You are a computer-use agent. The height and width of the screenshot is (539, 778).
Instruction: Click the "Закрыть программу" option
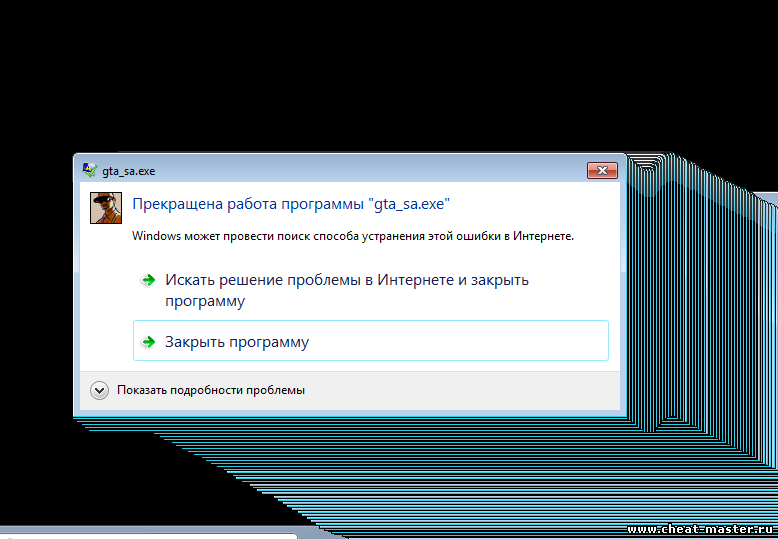click(x=371, y=340)
